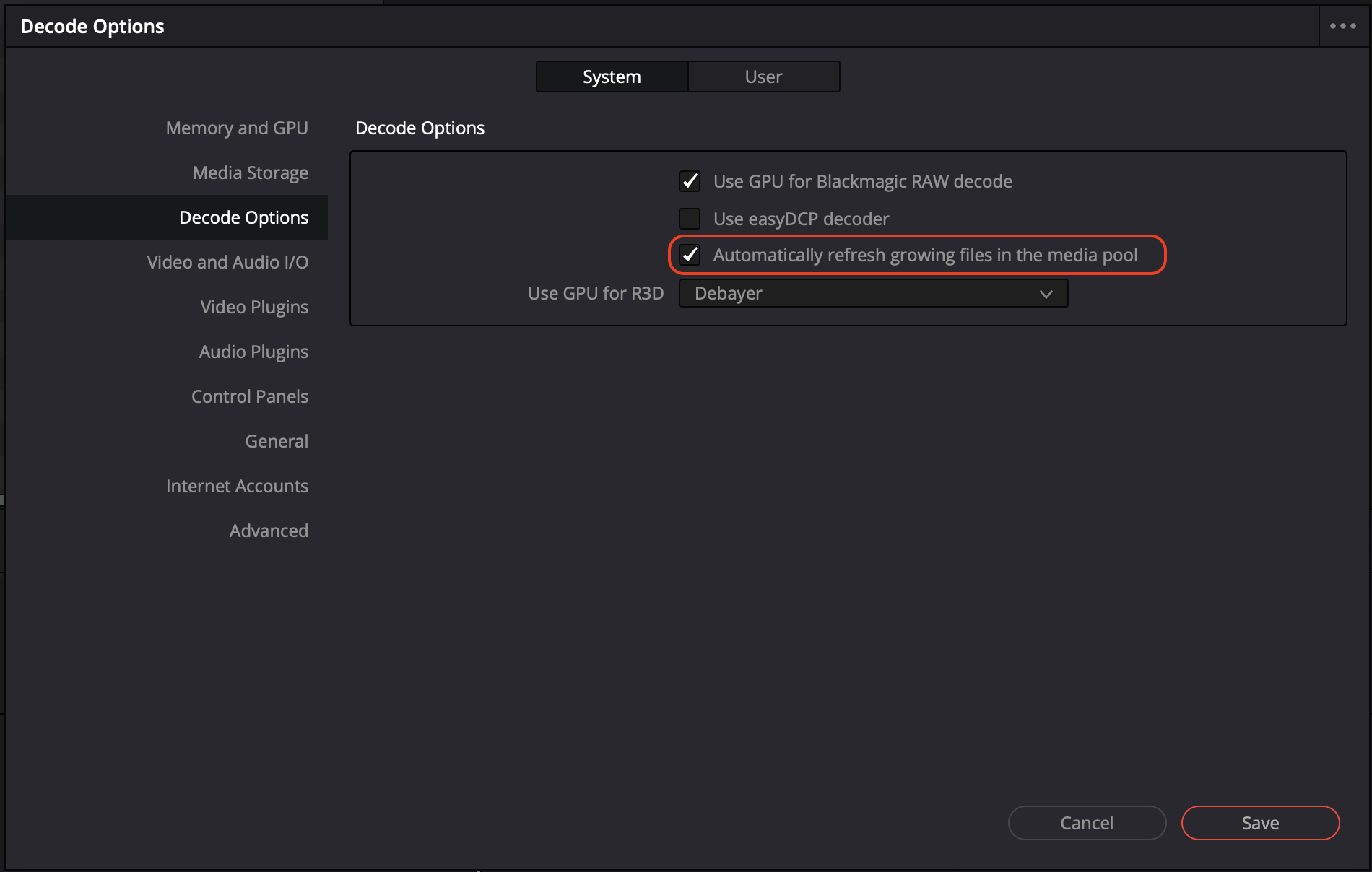Open Advanced settings section

(269, 531)
